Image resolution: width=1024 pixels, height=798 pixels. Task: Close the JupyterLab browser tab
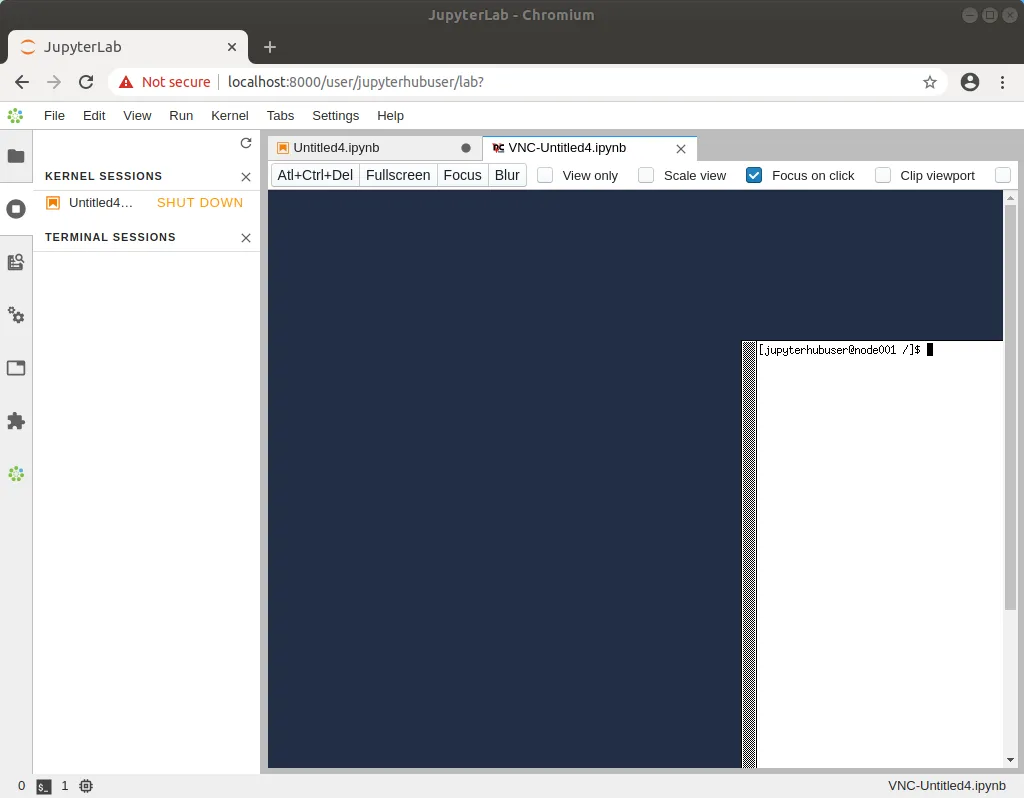[232, 47]
